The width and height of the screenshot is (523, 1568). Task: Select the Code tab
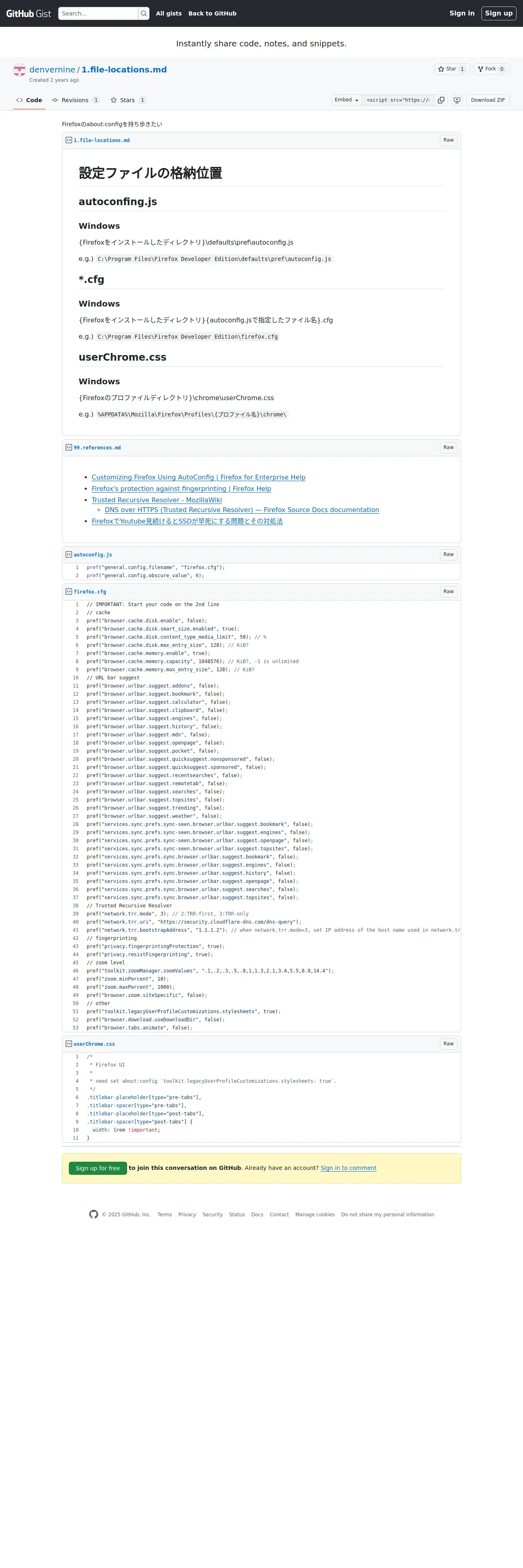coord(29,101)
